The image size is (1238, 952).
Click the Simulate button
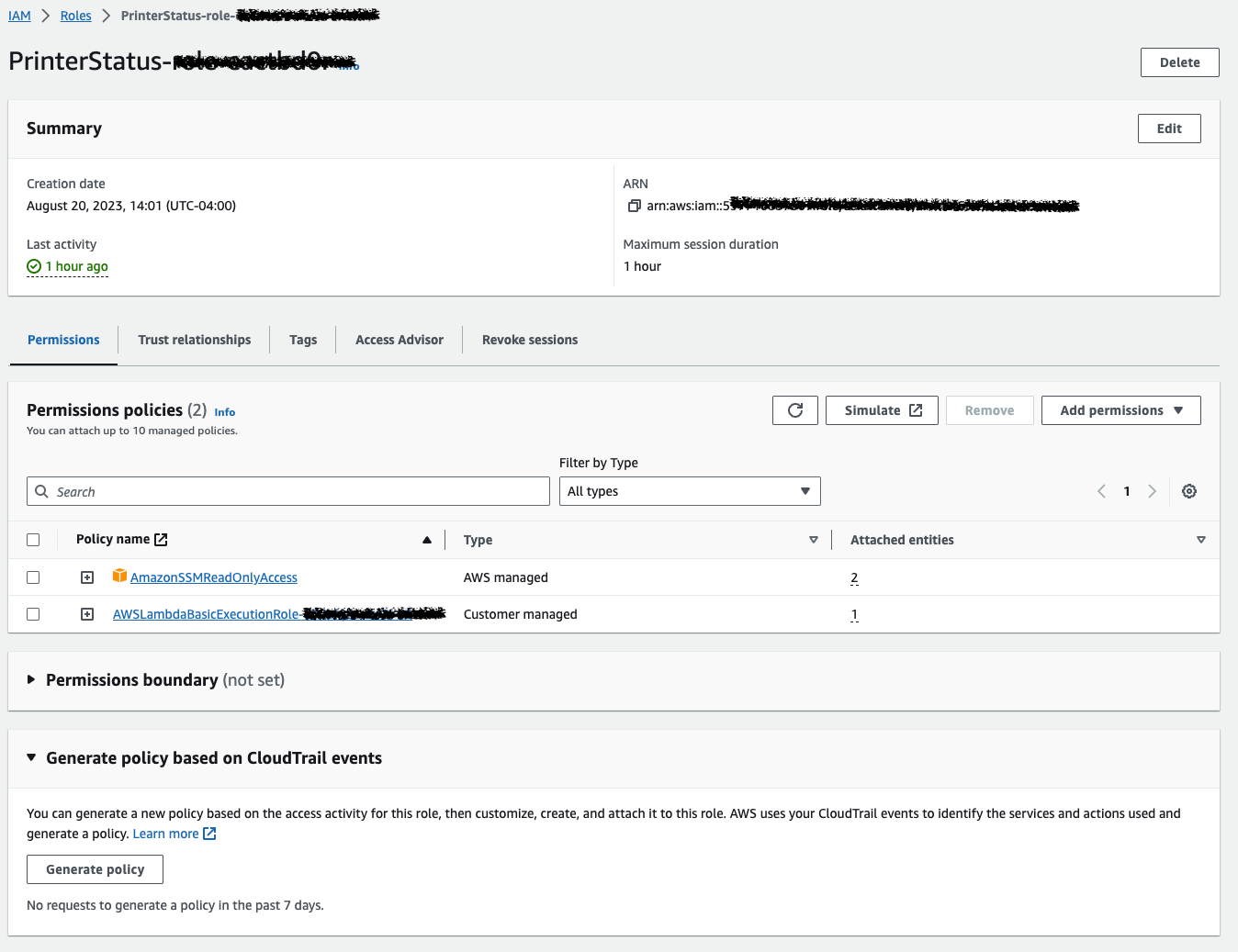[882, 410]
